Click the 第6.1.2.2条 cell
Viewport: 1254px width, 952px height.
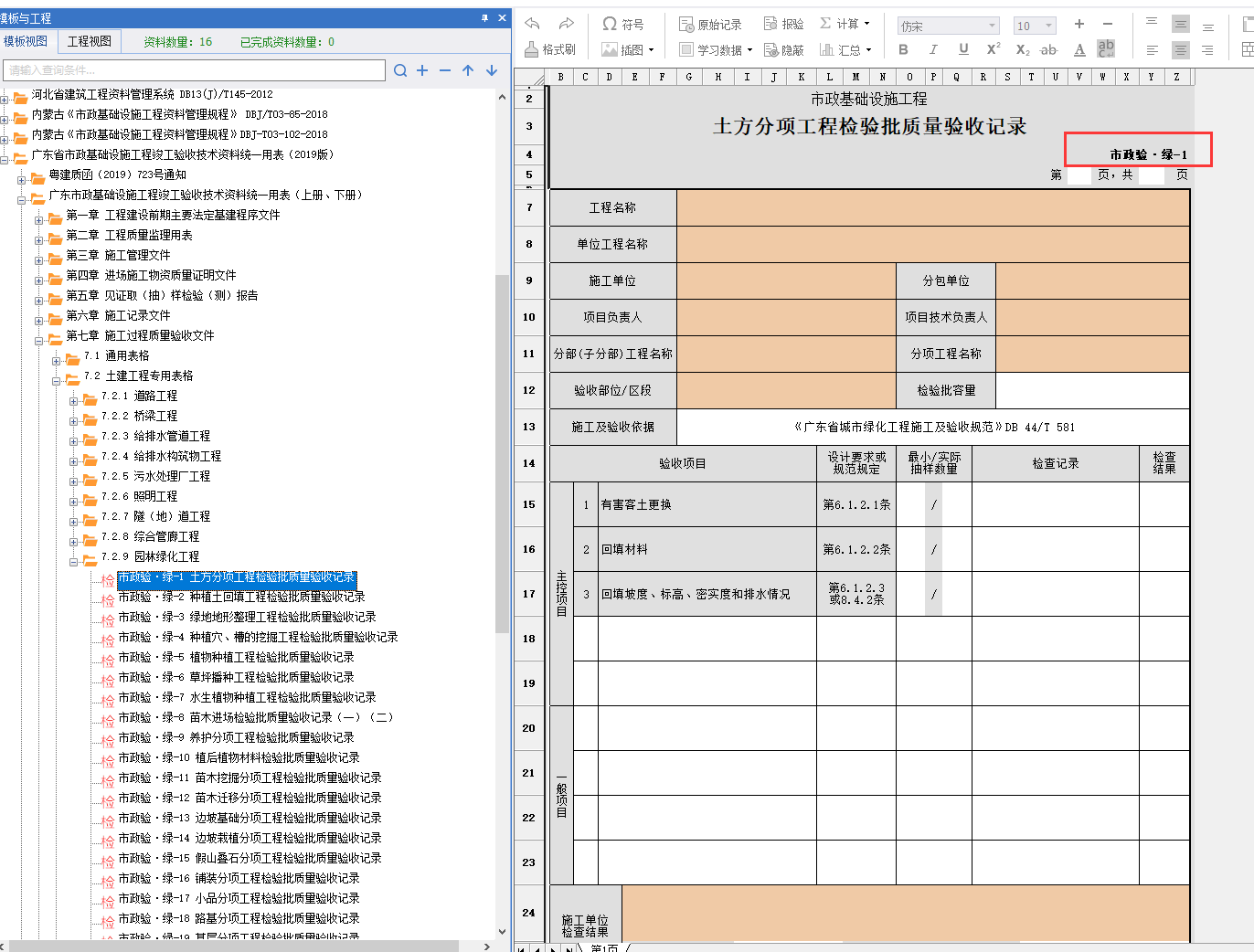[x=856, y=549]
